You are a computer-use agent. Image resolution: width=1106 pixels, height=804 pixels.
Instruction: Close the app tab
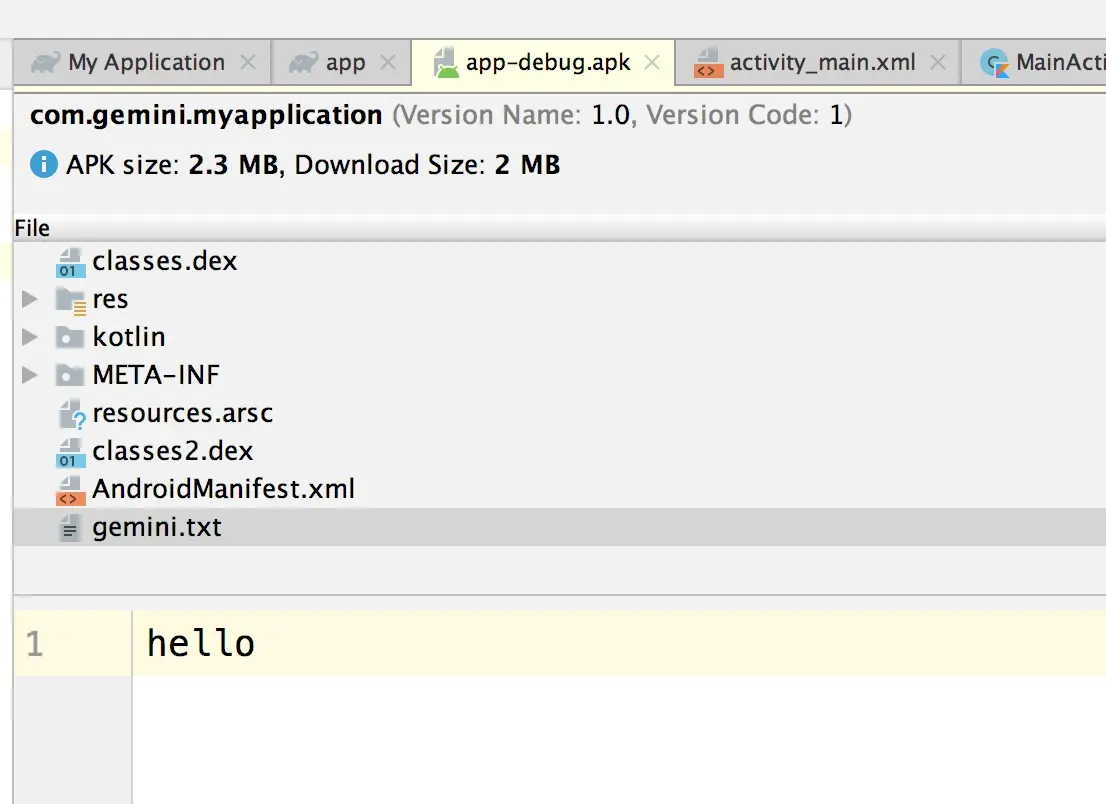(388, 62)
